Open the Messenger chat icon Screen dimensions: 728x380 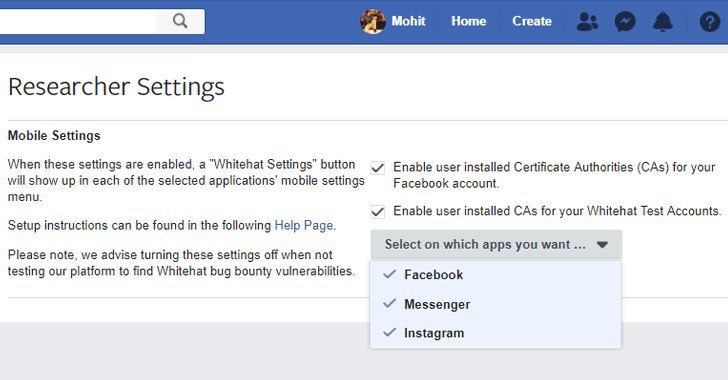pyautogui.click(x=625, y=21)
